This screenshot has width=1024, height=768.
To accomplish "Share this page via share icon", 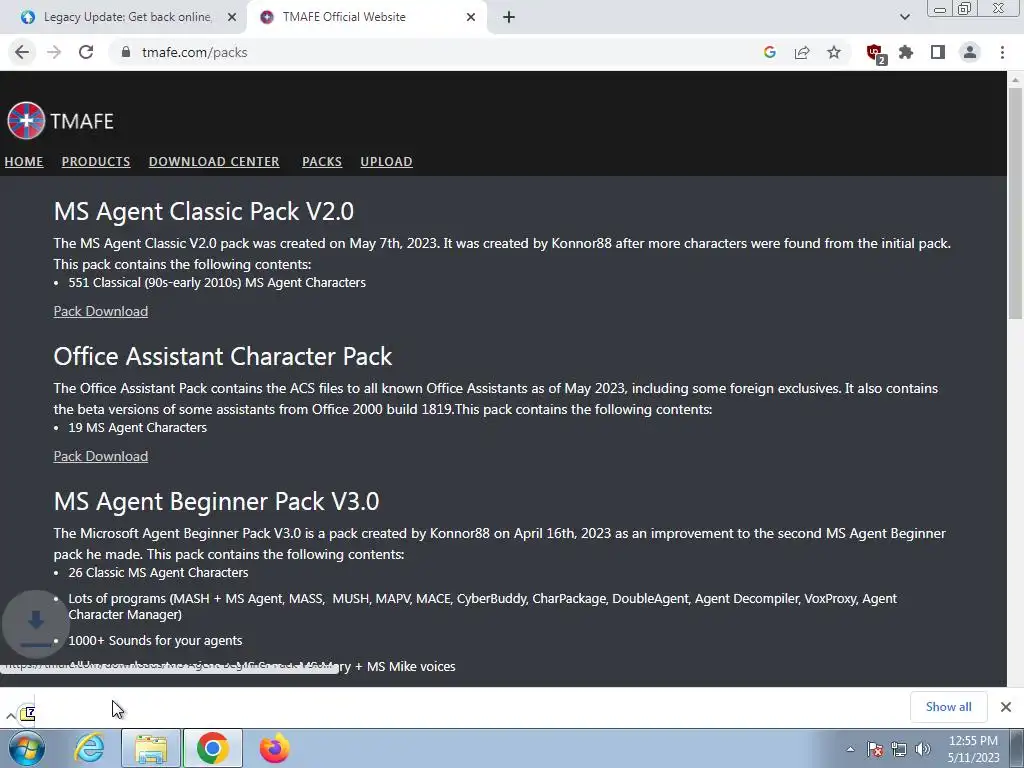I will pos(802,52).
